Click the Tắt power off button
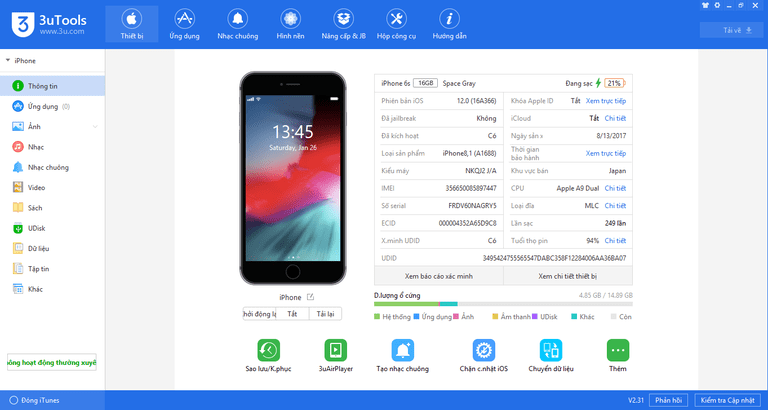The height and width of the screenshot is (410, 768). click(292, 314)
